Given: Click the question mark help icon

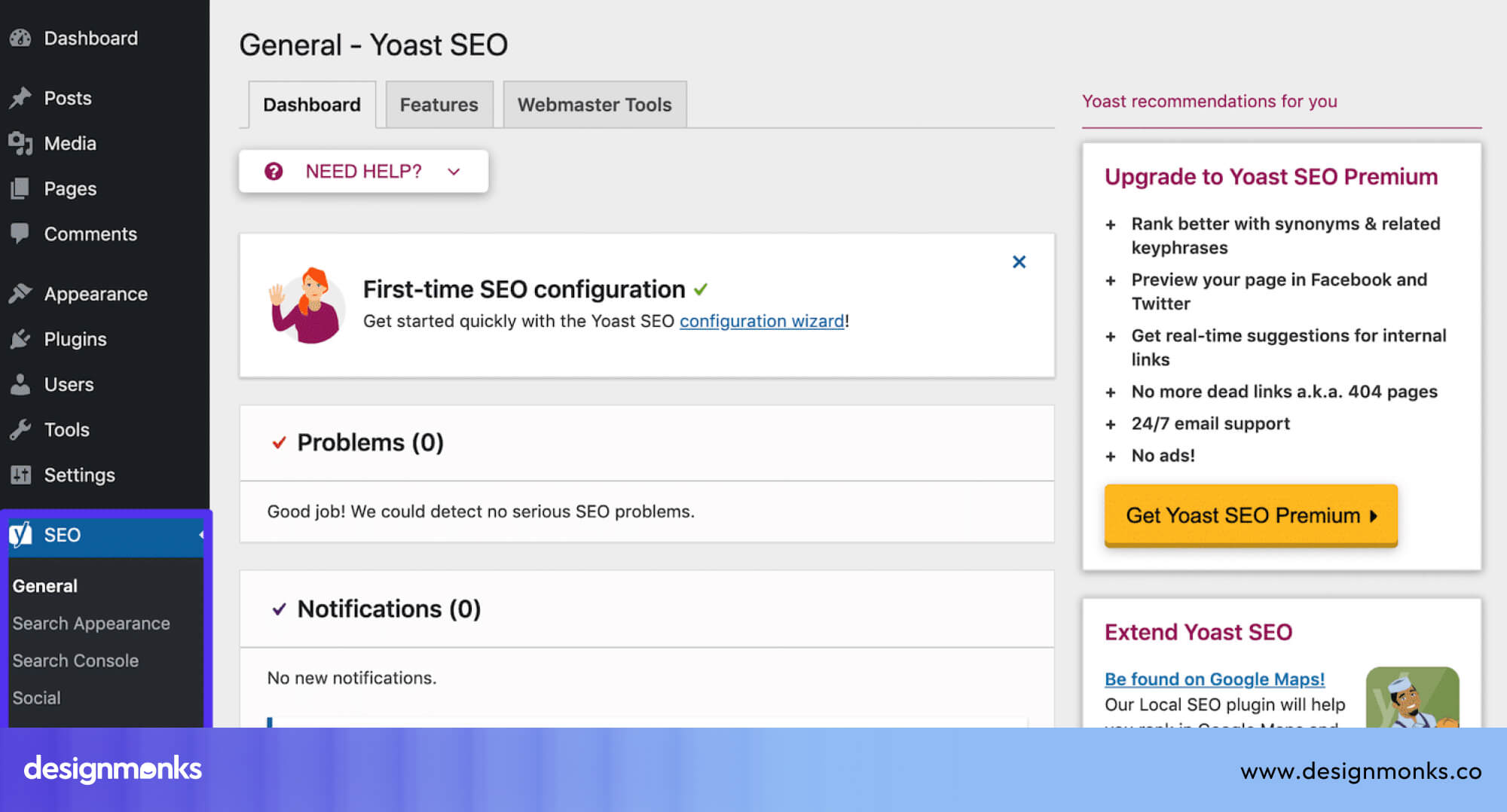Looking at the screenshot, I should pyautogui.click(x=274, y=171).
